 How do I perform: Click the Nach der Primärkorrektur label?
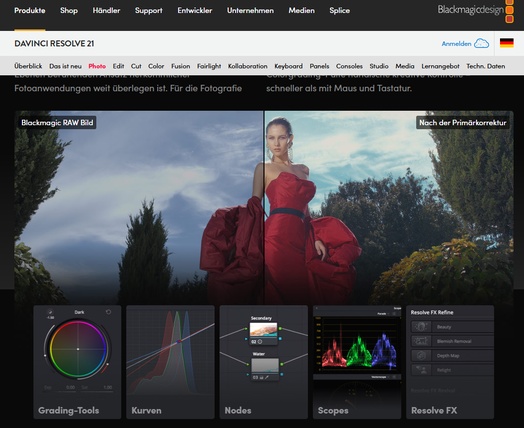click(x=463, y=123)
